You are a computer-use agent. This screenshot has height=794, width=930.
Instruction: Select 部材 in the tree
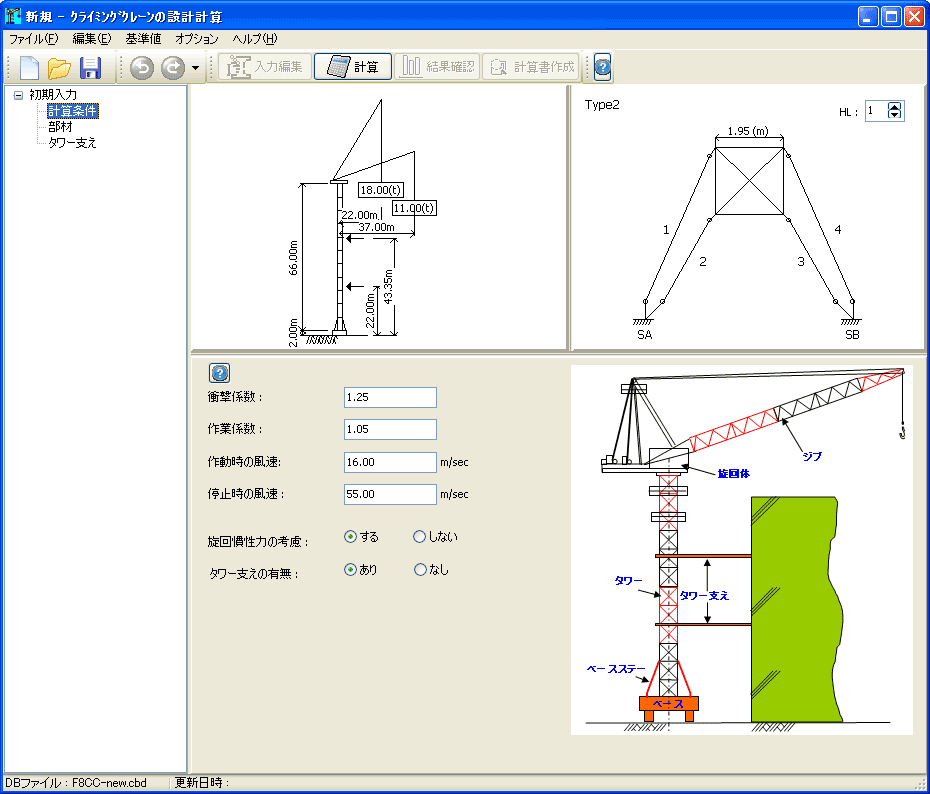pyautogui.click(x=60, y=127)
